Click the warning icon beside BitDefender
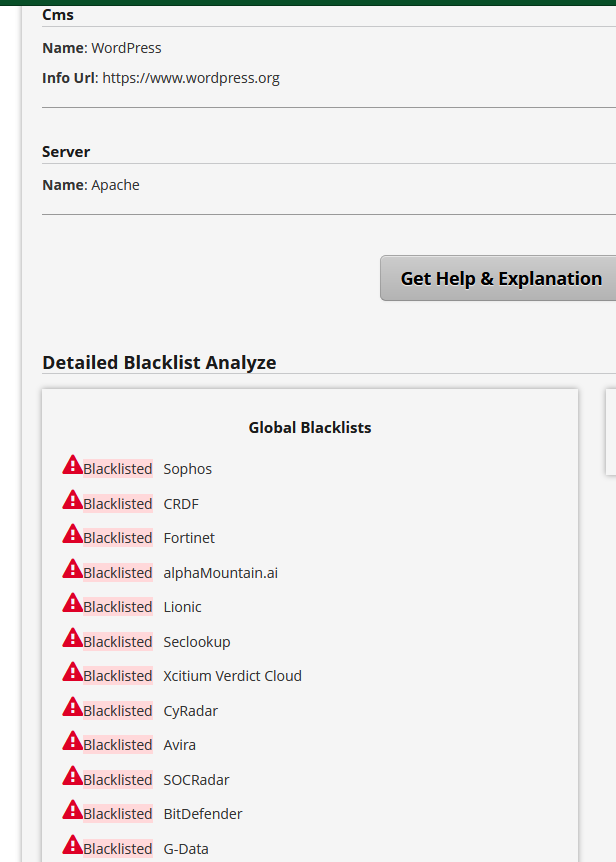This screenshot has height=862, width=616. point(73,810)
